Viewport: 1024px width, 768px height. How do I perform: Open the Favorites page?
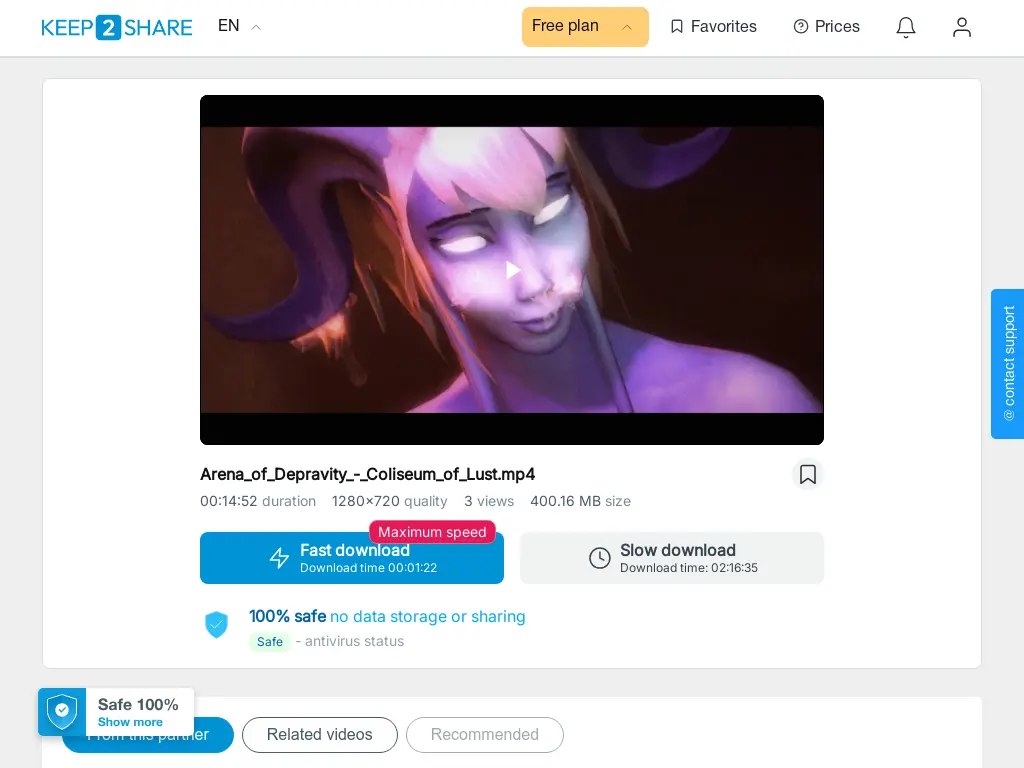[x=713, y=27]
